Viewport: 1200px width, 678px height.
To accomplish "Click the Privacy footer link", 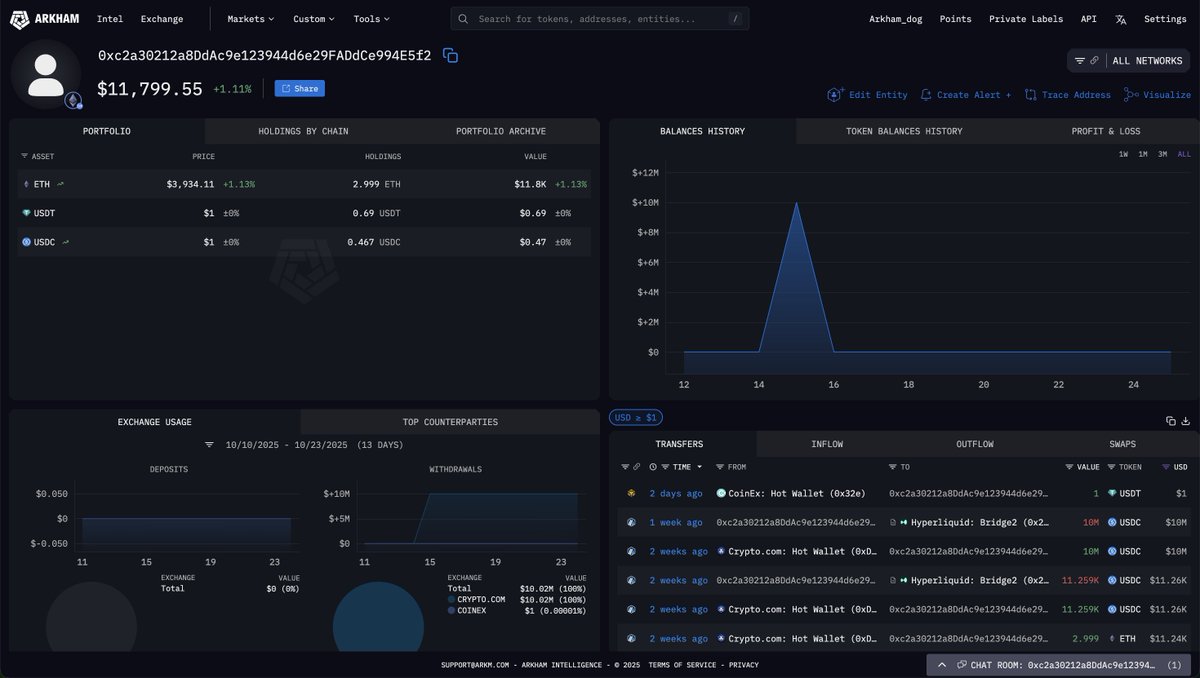I will tap(743, 665).
